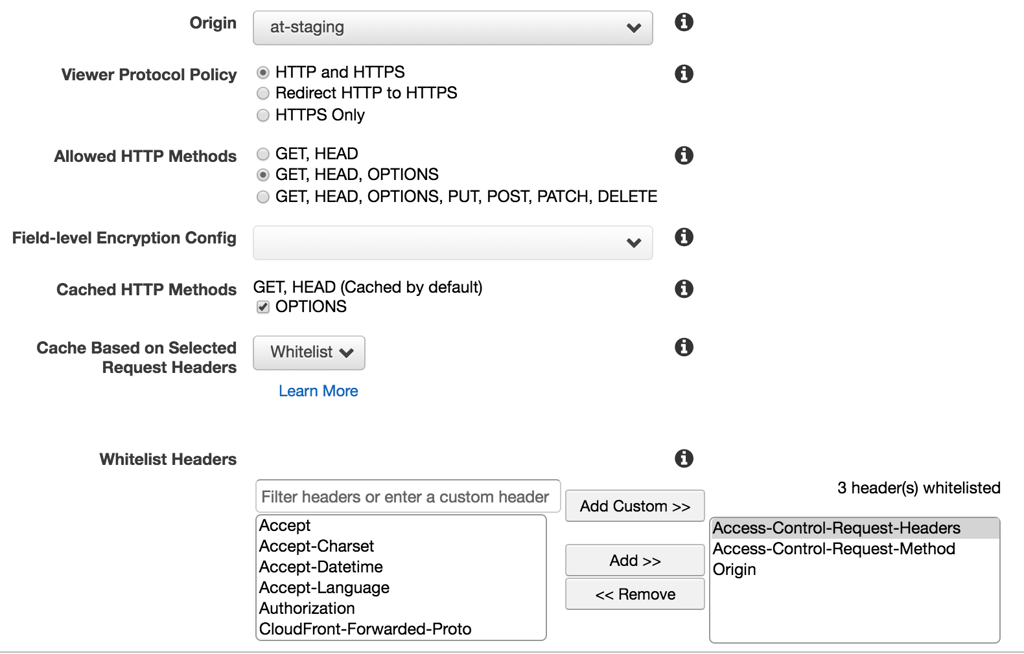View help for Allowed HTTP Methods
The width and height of the screenshot is (1024, 654).
click(684, 155)
